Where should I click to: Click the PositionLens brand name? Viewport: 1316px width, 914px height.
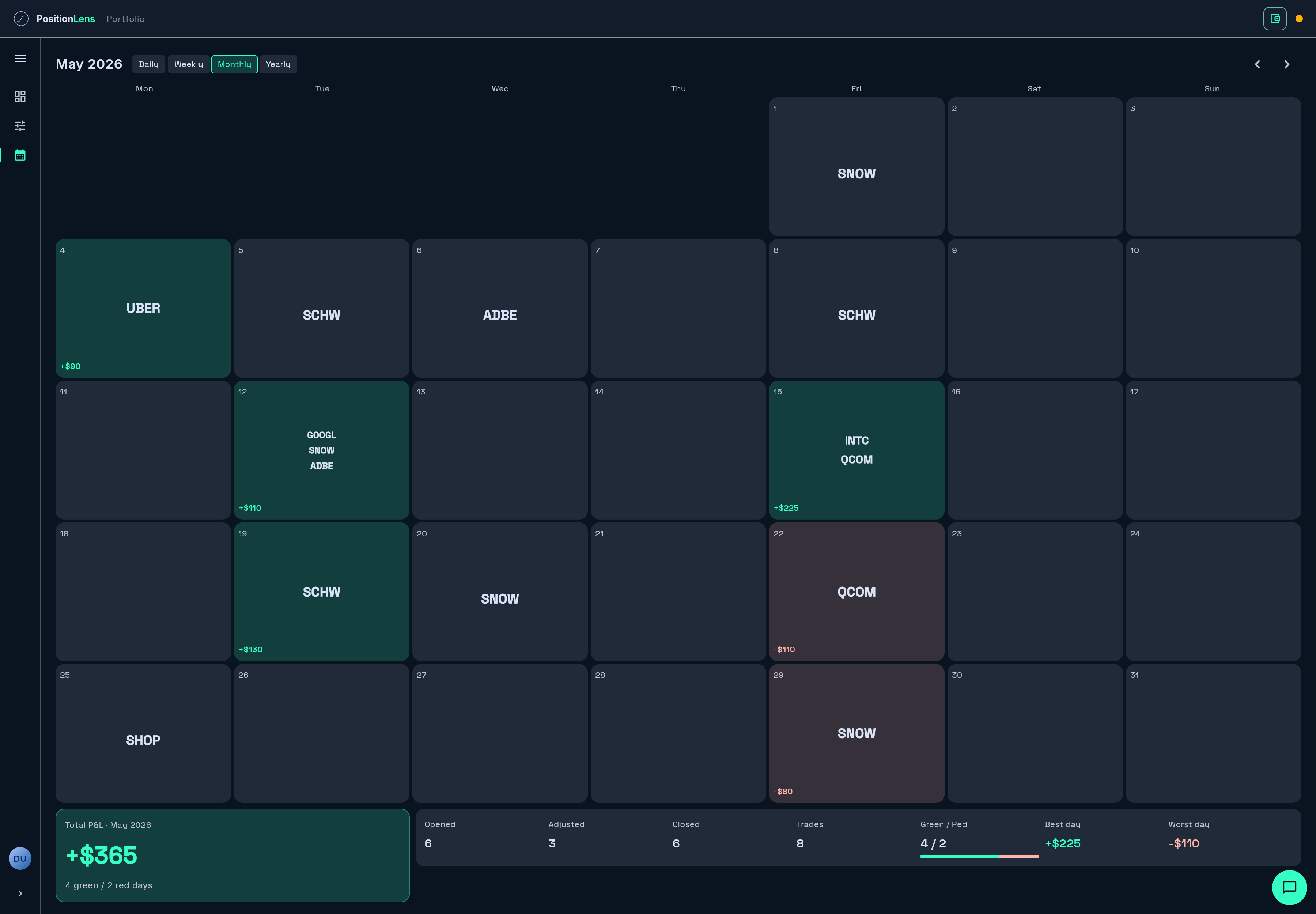pyautogui.click(x=65, y=19)
